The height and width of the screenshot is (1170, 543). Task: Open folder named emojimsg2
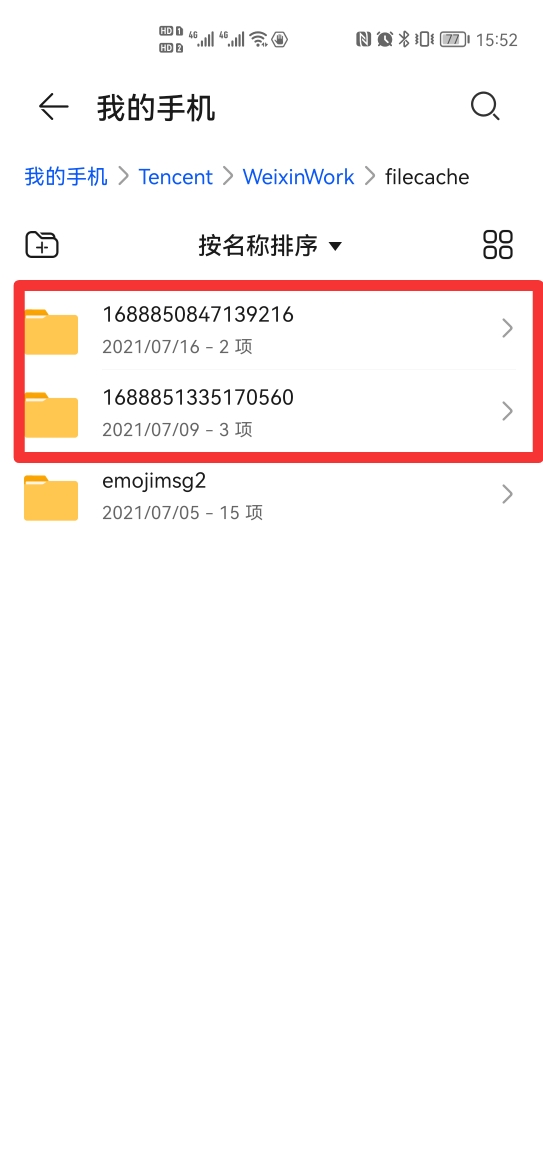(271, 494)
